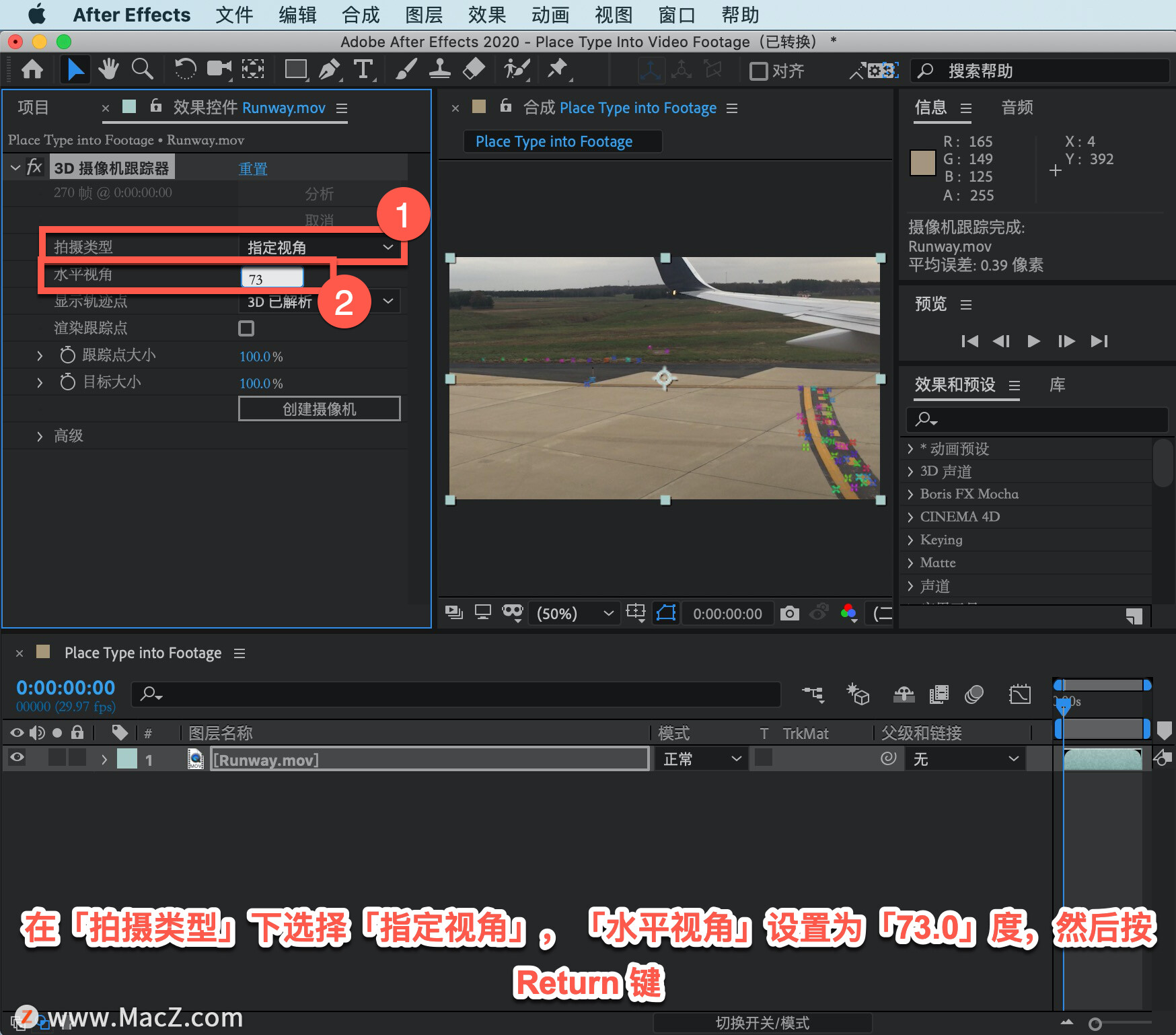This screenshot has width=1176, height=1035.
Task: Open 显示轨迹点 dropdown
Action: pos(320,301)
